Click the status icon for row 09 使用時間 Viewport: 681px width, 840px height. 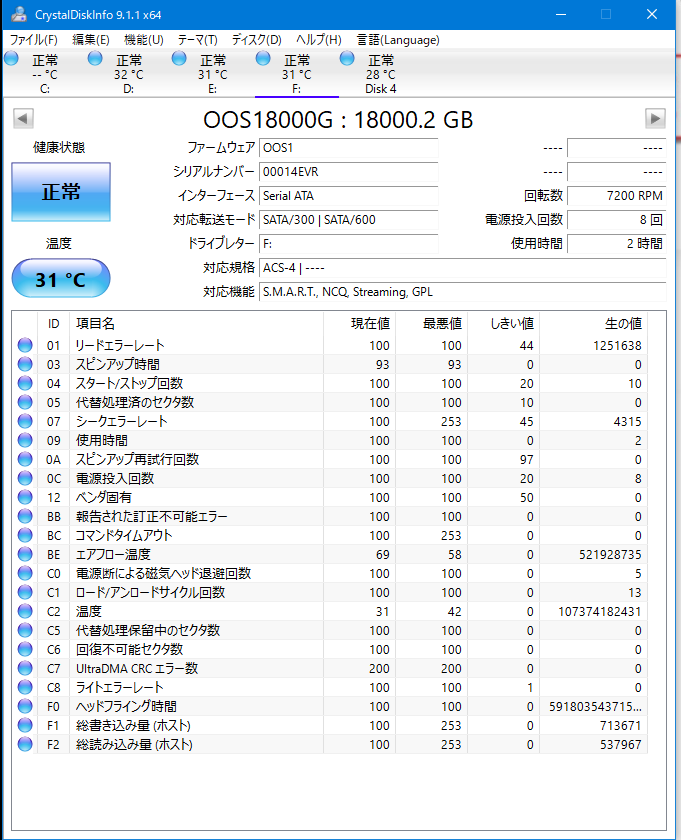click(x=25, y=440)
